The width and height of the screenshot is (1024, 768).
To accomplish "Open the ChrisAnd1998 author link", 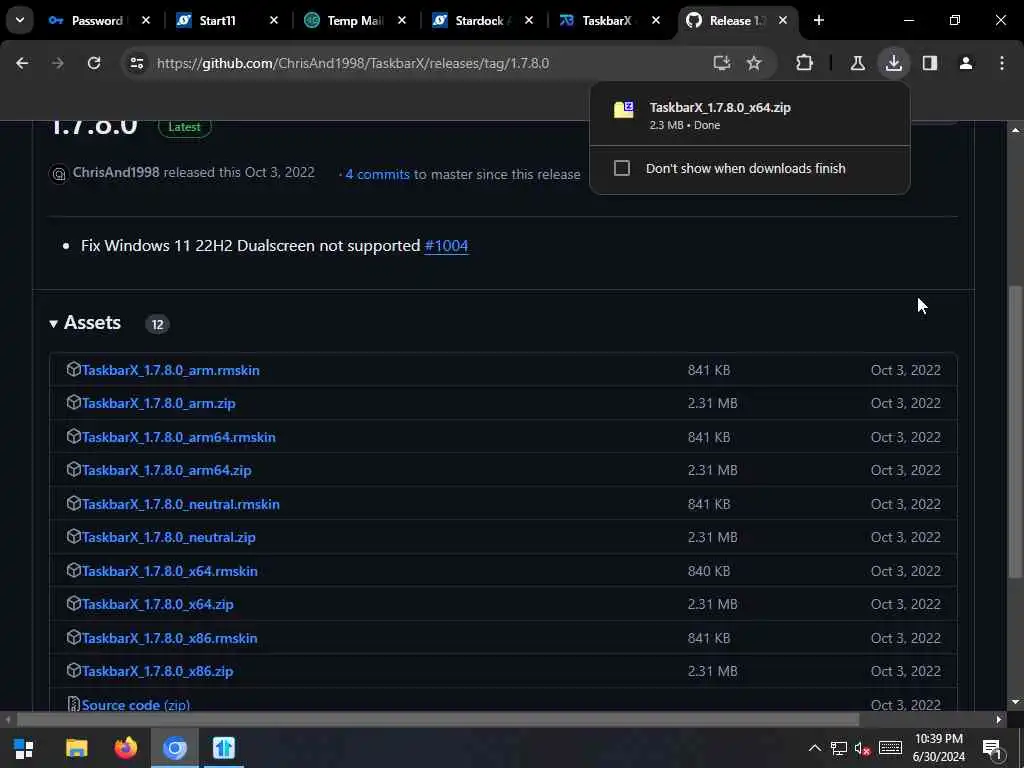I will (x=116, y=172).
